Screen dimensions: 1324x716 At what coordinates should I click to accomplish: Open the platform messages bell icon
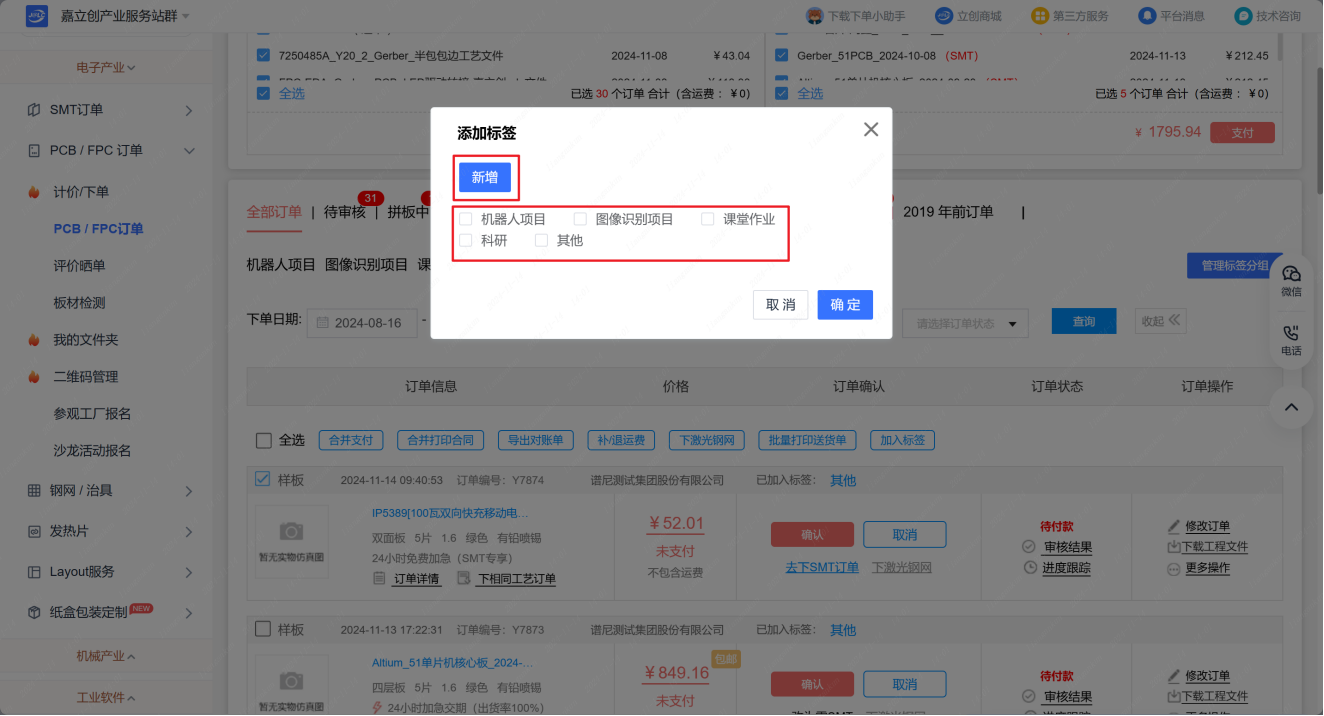pos(1147,16)
